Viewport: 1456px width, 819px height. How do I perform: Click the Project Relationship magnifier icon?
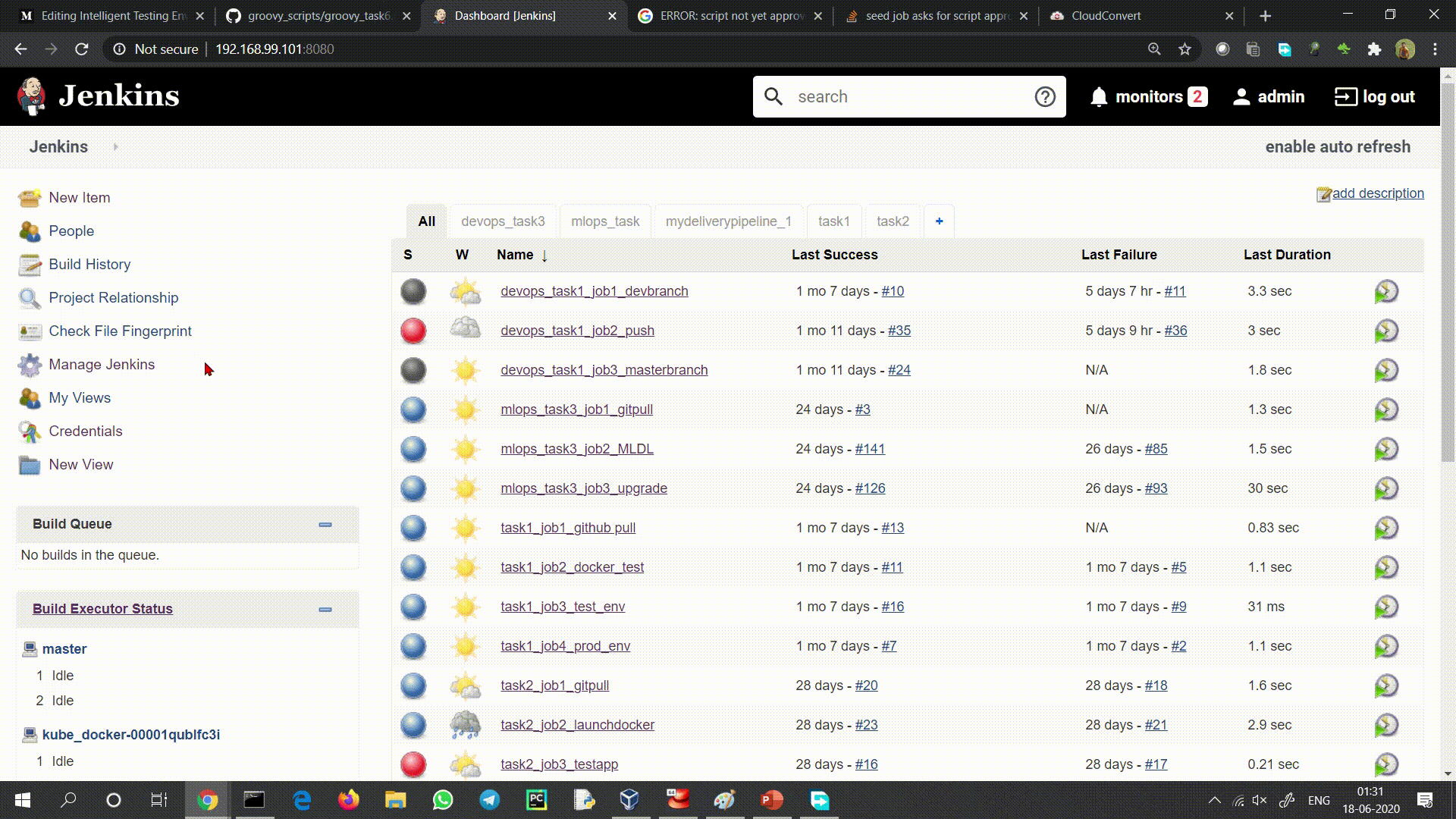pyautogui.click(x=30, y=298)
